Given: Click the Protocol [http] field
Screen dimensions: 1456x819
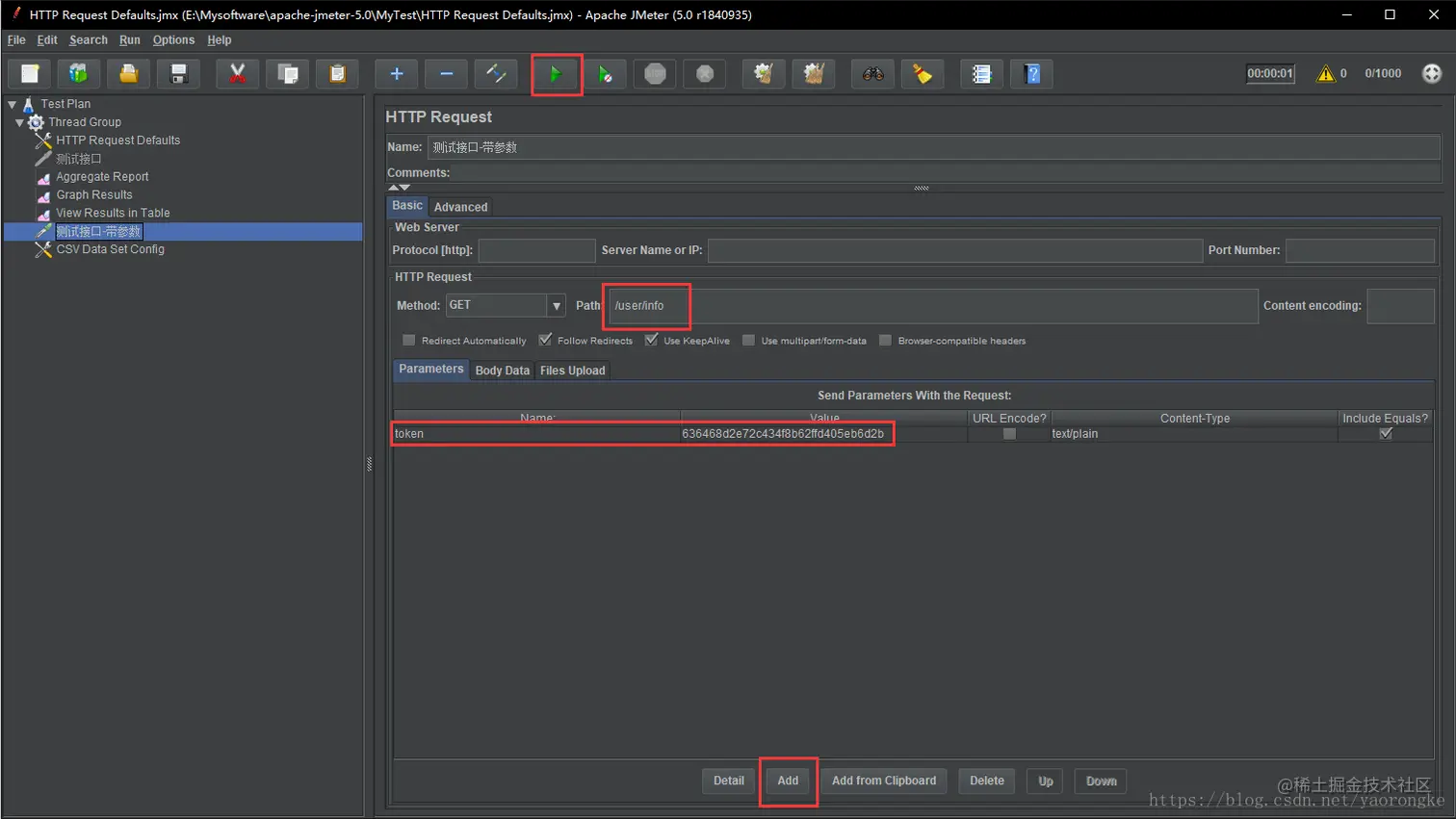Looking at the screenshot, I should [x=536, y=250].
